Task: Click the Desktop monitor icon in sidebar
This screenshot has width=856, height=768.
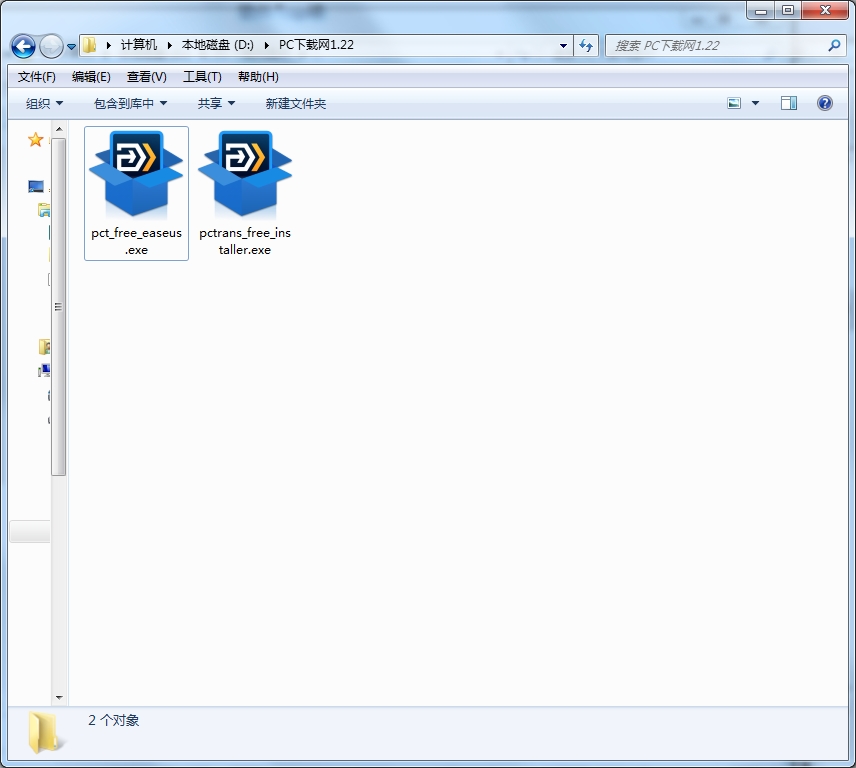Action: [36, 187]
